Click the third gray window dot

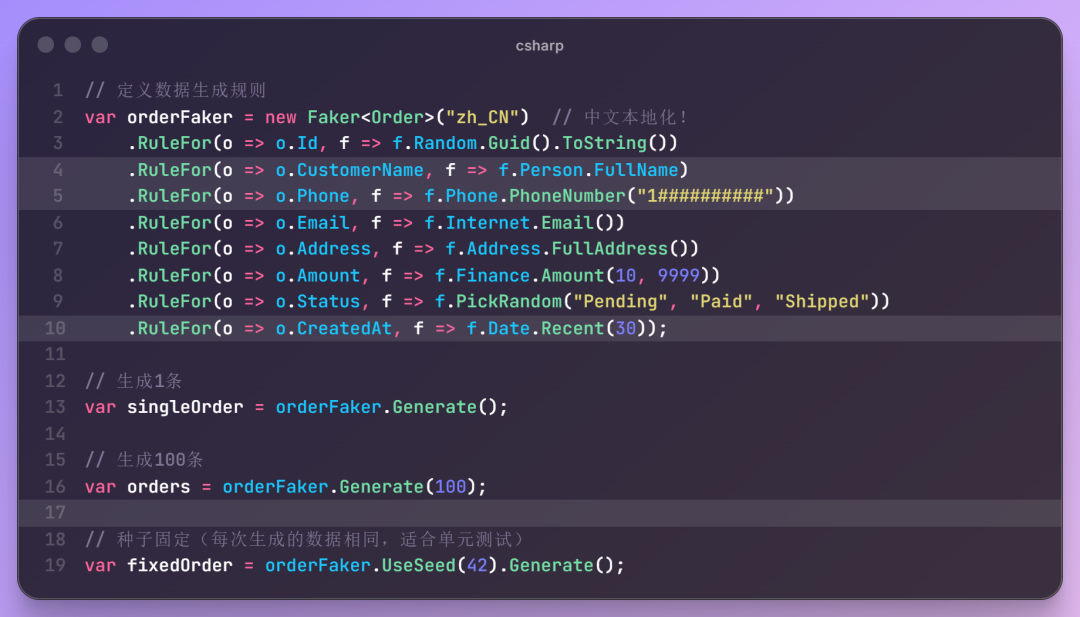click(x=100, y=45)
